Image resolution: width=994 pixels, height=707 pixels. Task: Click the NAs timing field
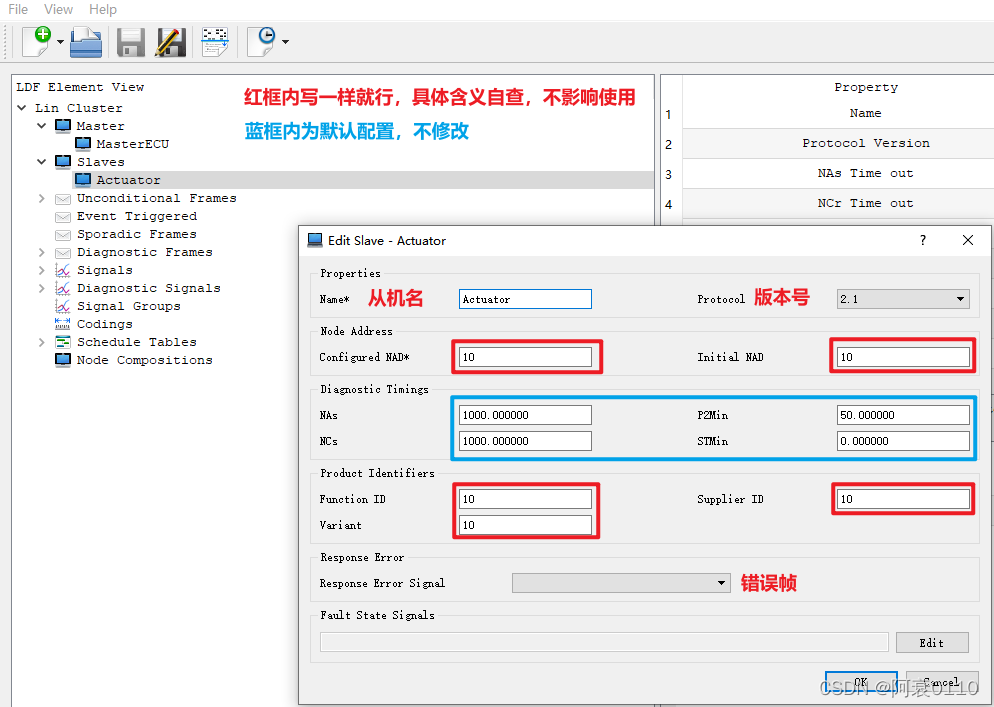click(525, 415)
